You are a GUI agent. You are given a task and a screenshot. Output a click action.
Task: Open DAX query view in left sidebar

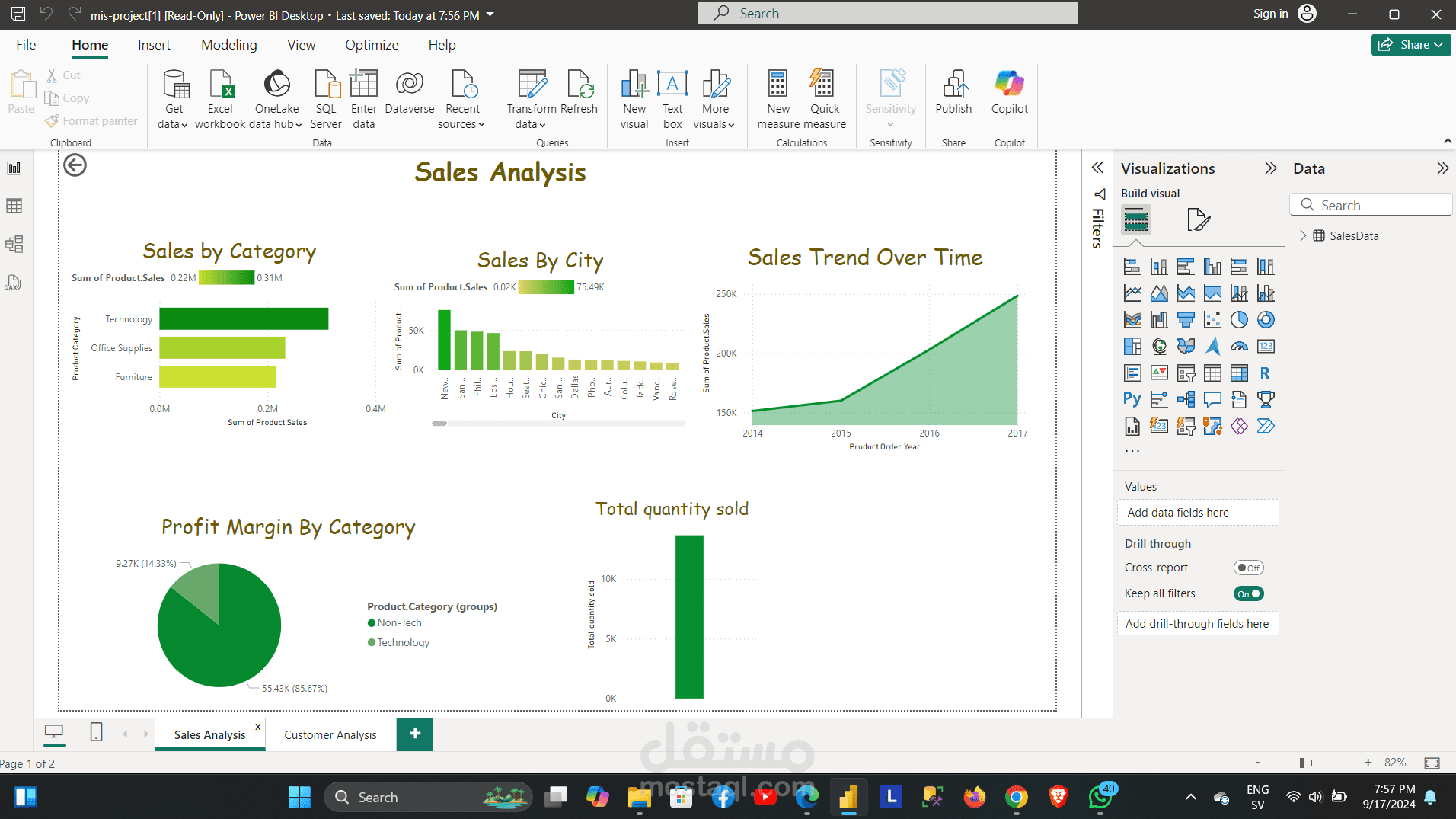[14, 283]
